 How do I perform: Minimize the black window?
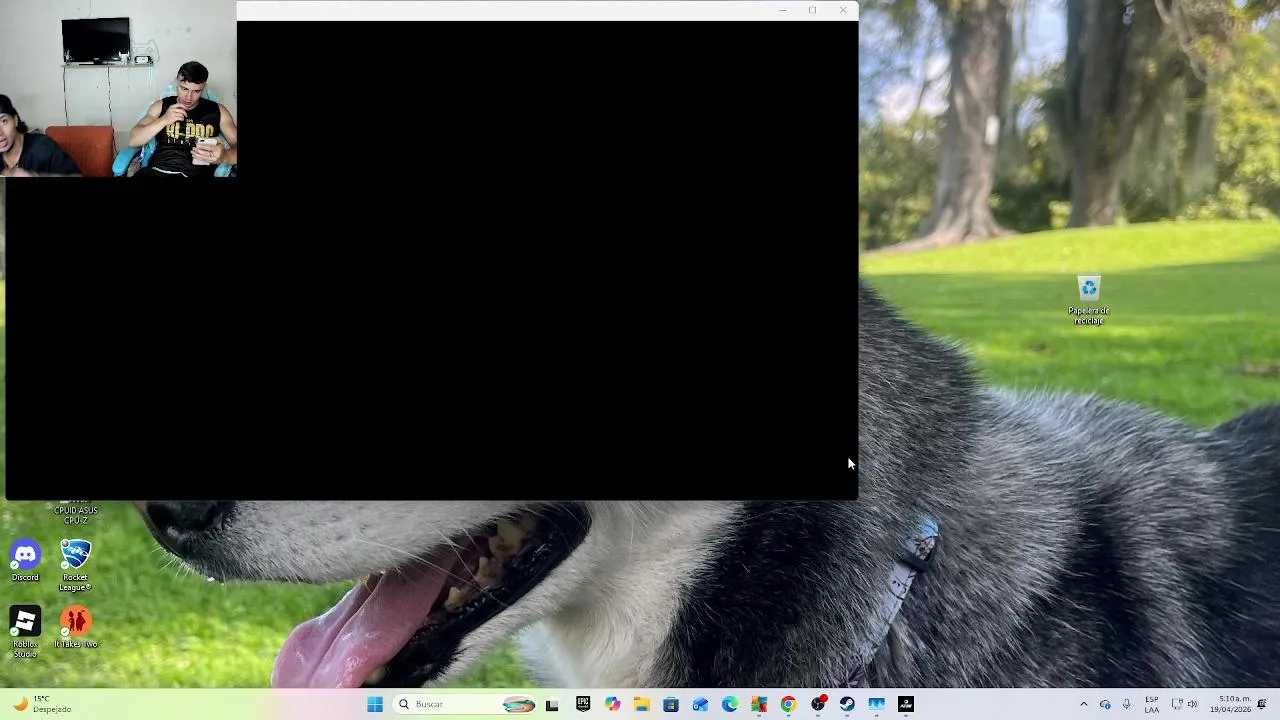pos(782,10)
